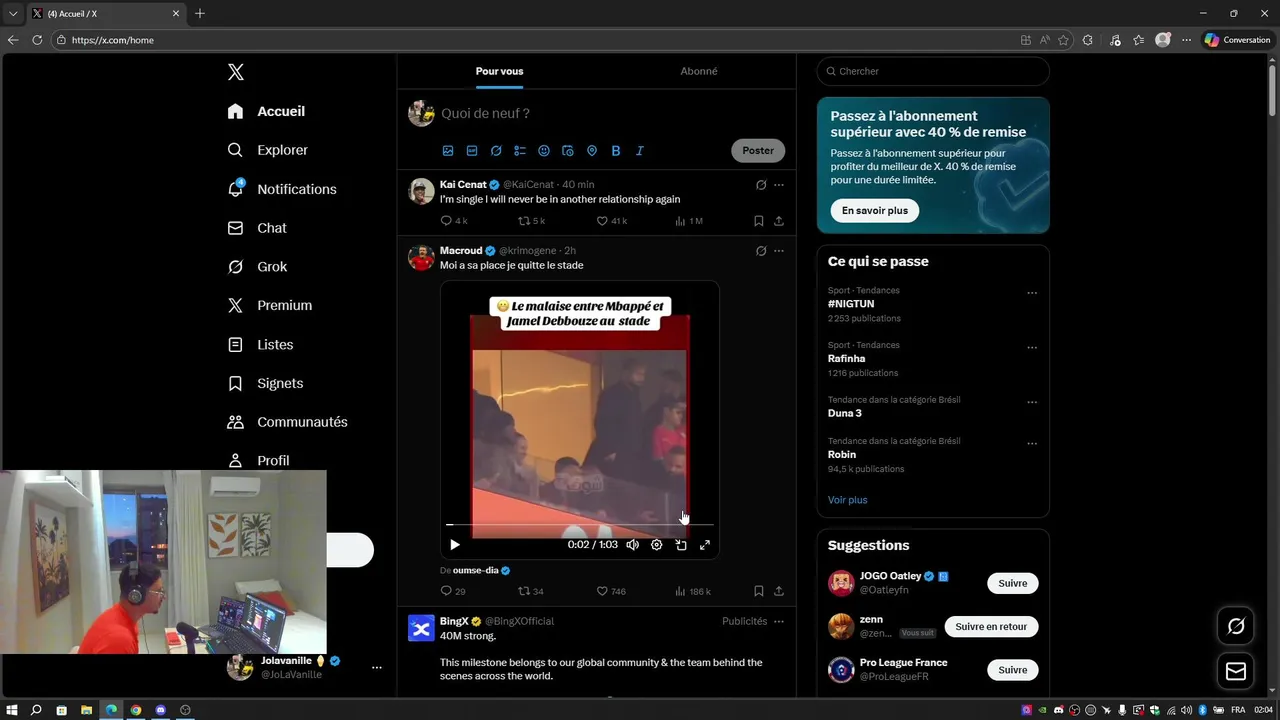
Task: Ask Grok about Kai Cenat's post
Action: [x=761, y=185]
